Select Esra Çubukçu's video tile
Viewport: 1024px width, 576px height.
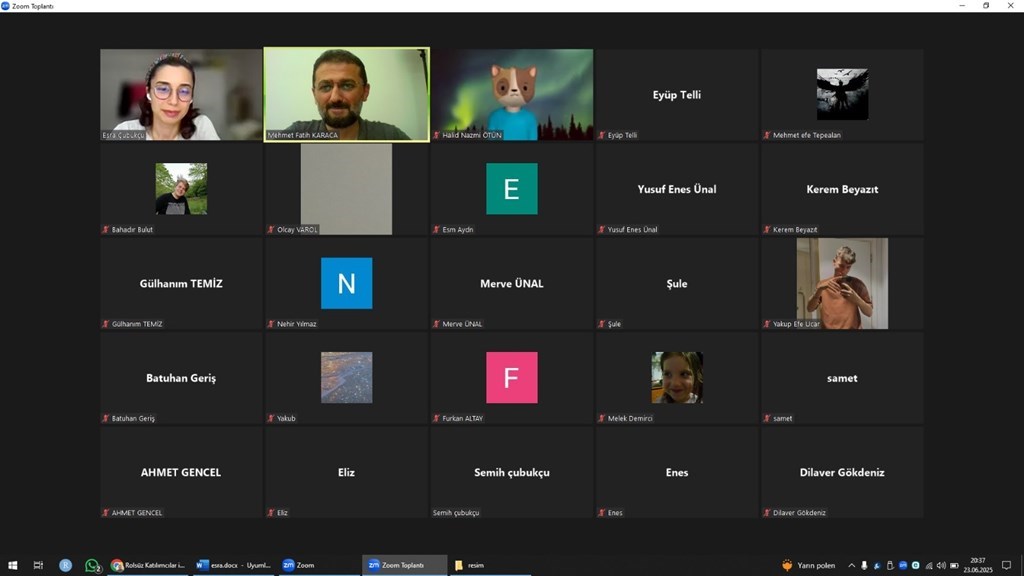pos(181,94)
